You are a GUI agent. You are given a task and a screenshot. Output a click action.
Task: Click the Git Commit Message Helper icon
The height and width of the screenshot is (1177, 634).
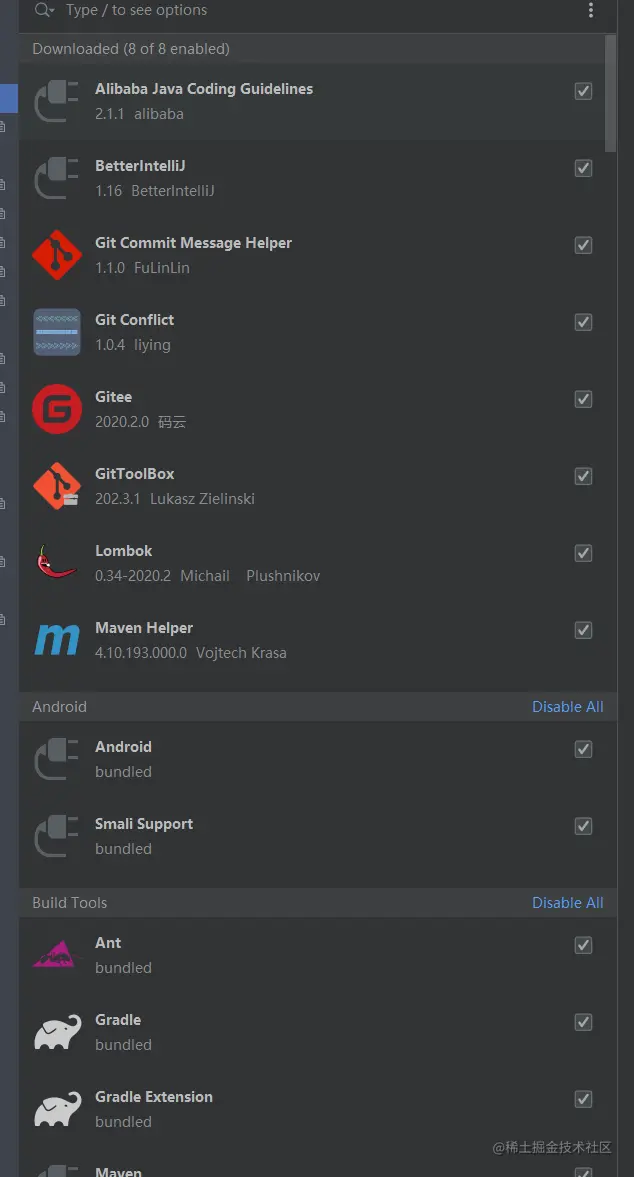pos(56,255)
